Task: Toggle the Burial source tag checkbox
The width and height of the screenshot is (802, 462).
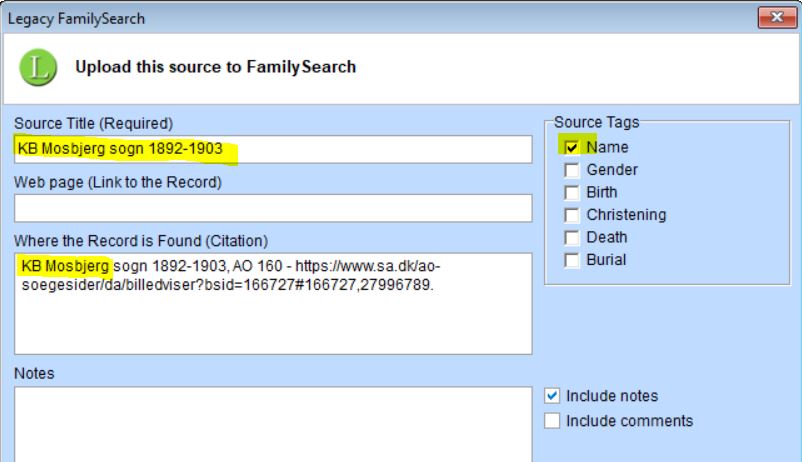Action: pyautogui.click(x=571, y=260)
